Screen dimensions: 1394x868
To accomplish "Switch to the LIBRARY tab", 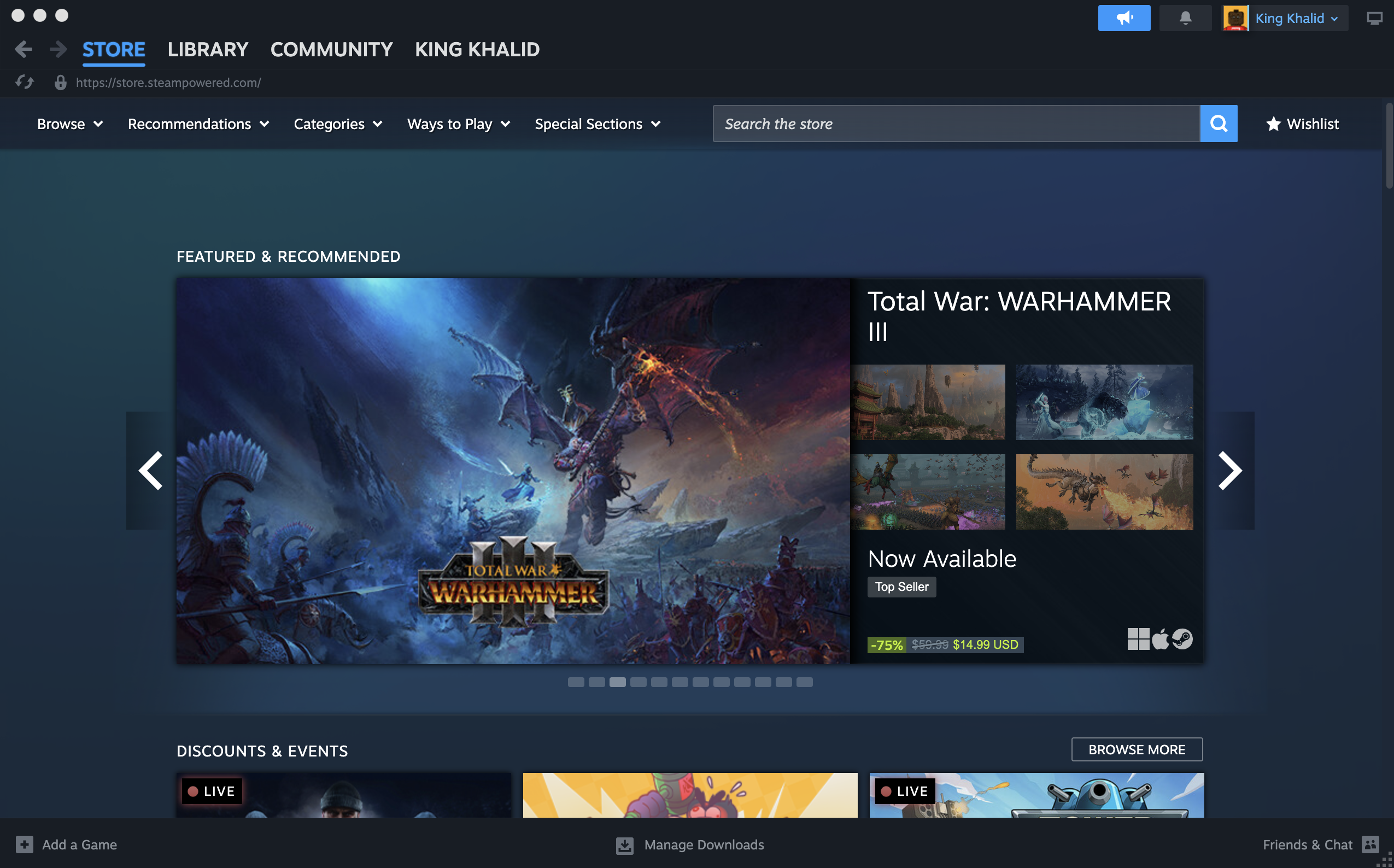I will [x=208, y=49].
